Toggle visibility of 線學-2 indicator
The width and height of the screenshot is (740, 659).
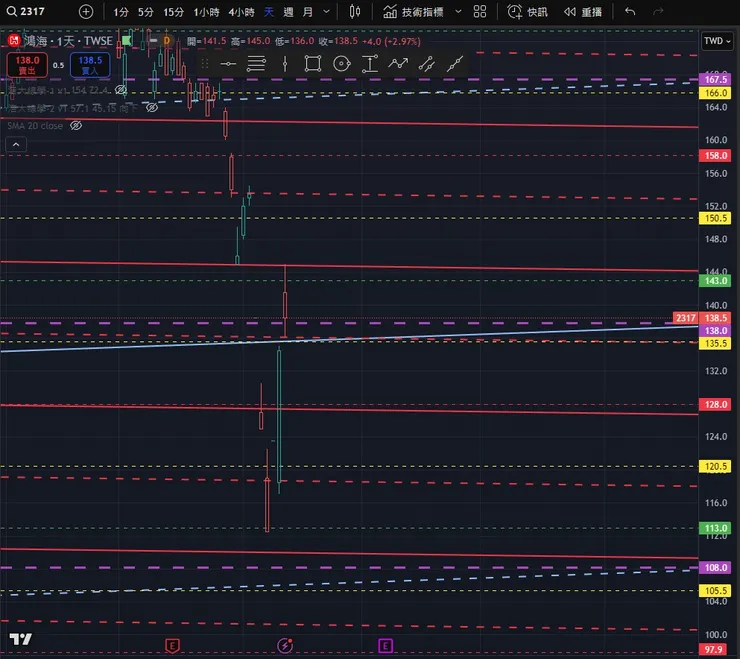[x=151, y=108]
